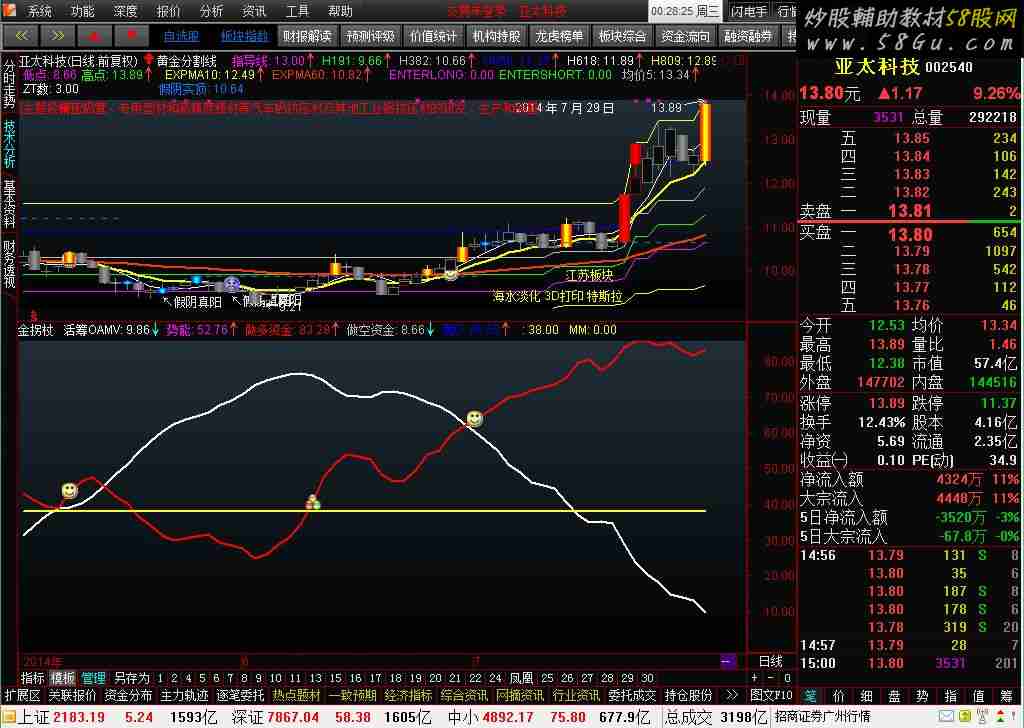
Task: Click the smiley face on red line crossover
Action: tap(474, 419)
